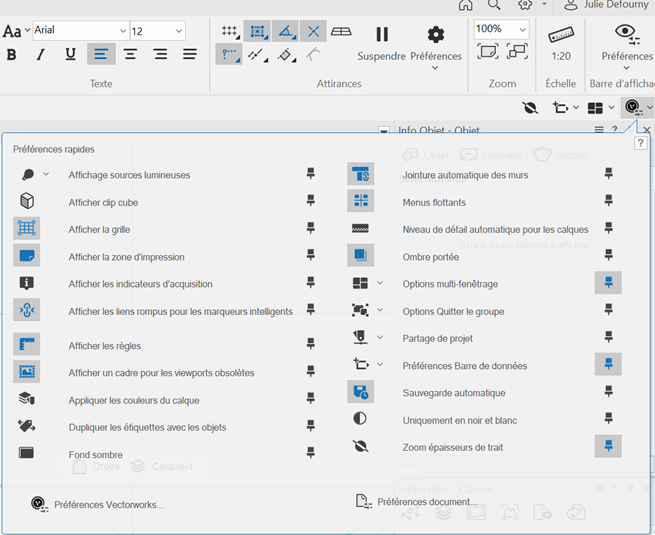
Task: Toggle Afficher la zone d'impression icon
Action: tap(27, 256)
